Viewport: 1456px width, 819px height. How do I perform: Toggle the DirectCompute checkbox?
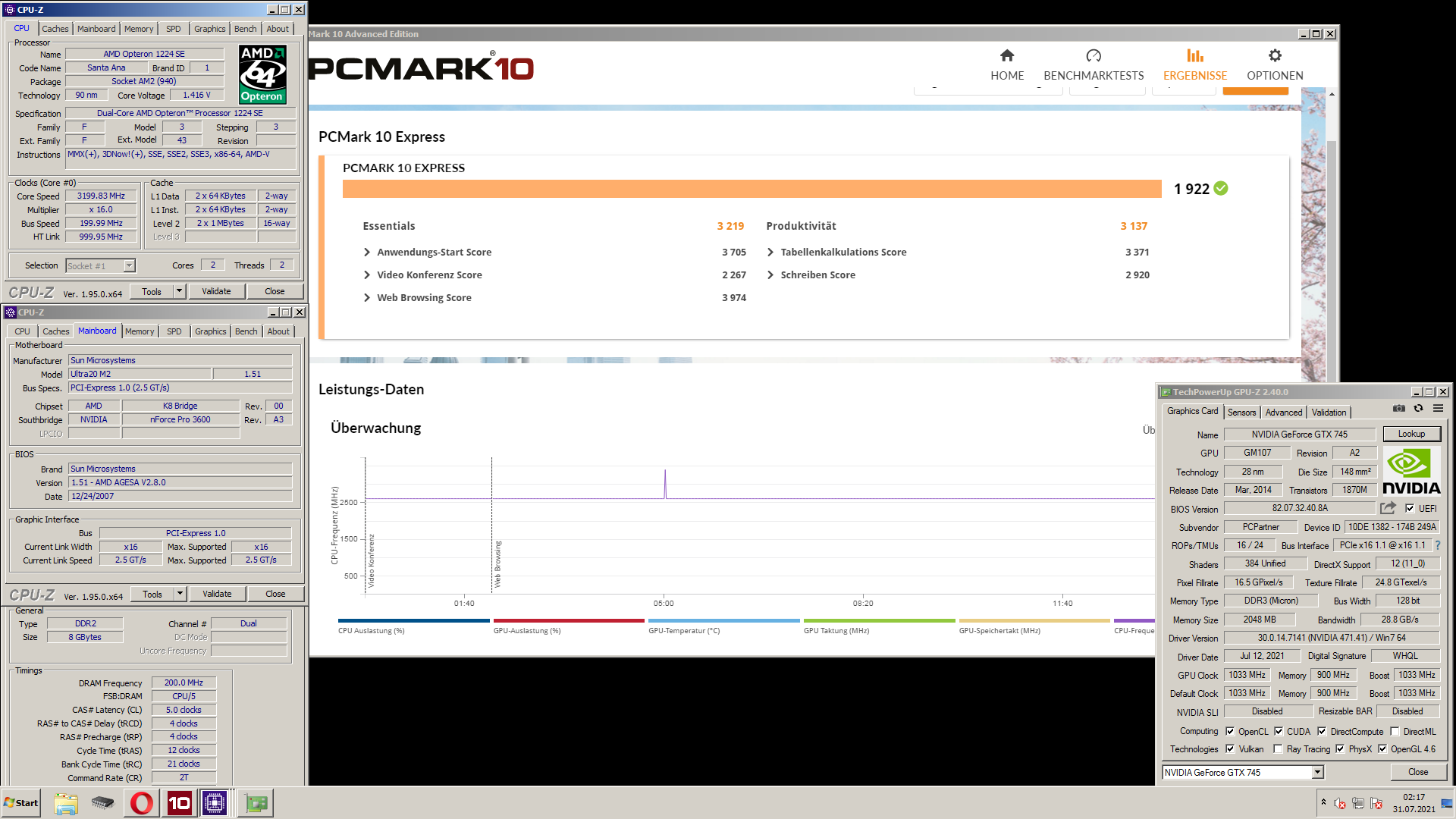point(1322,731)
